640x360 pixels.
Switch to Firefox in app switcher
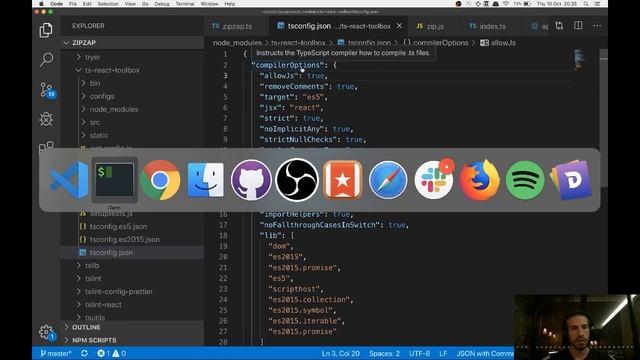(x=480, y=180)
